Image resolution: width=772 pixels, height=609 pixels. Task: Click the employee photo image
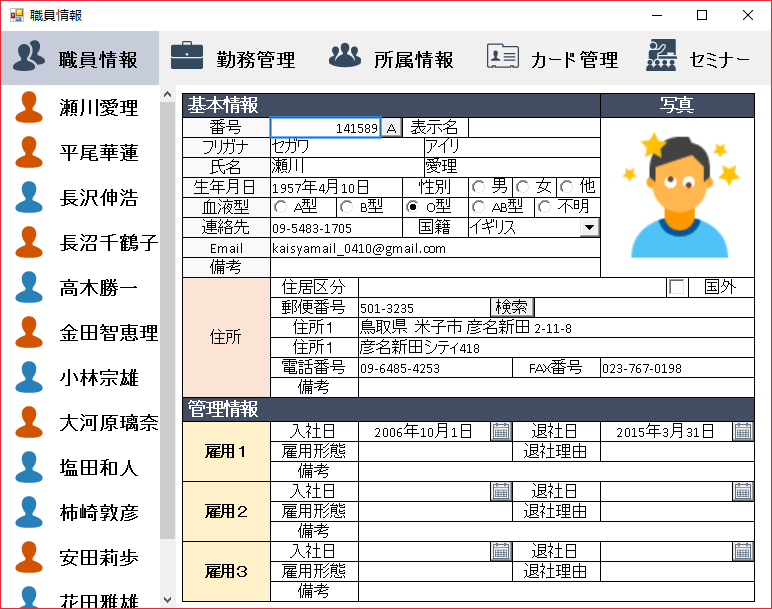click(x=677, y=196)
